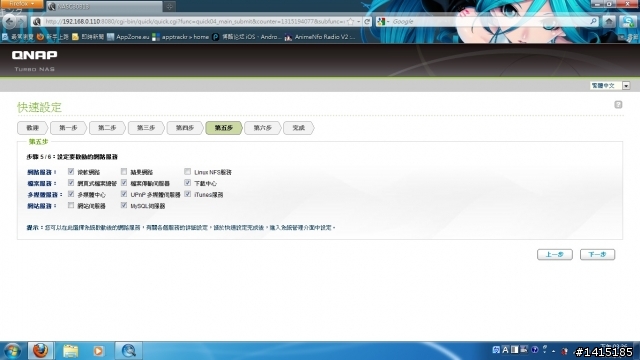The width and height of the screenshot is (640, 360).
Task: Click the Google search input field
Action: pos(490,21)
